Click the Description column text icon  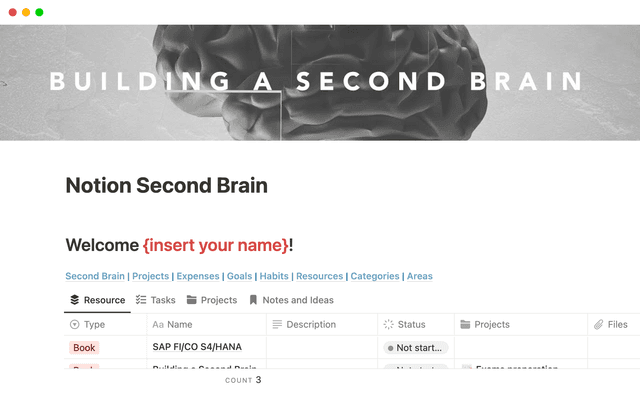coord(277,325)
